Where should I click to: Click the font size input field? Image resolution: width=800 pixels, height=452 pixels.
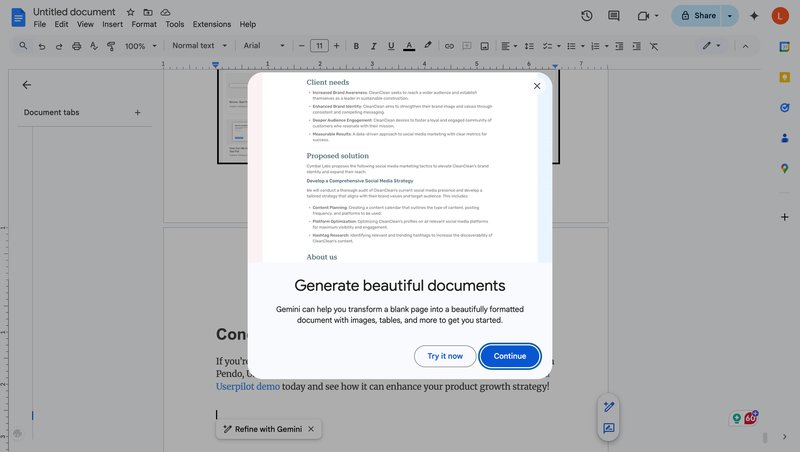tap(319, 46)
